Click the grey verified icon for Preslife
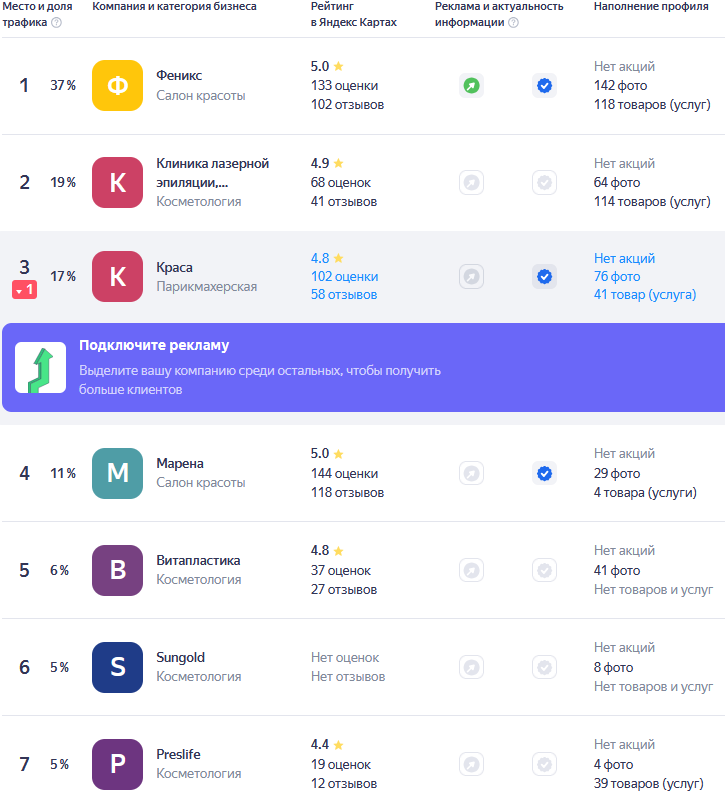The height and width of the screenshot is (800, 725). [x=544, y=764]
